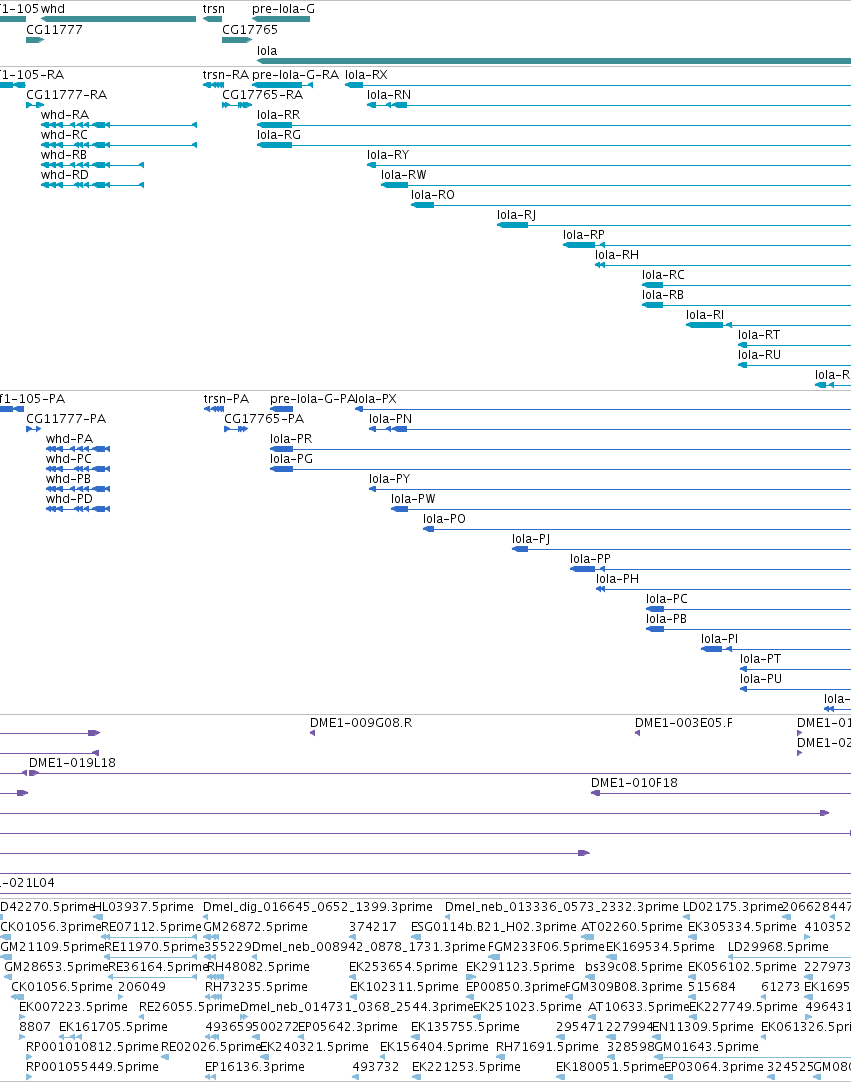
Task: Click lola-RC transcript label
Action: coord(663,275)
